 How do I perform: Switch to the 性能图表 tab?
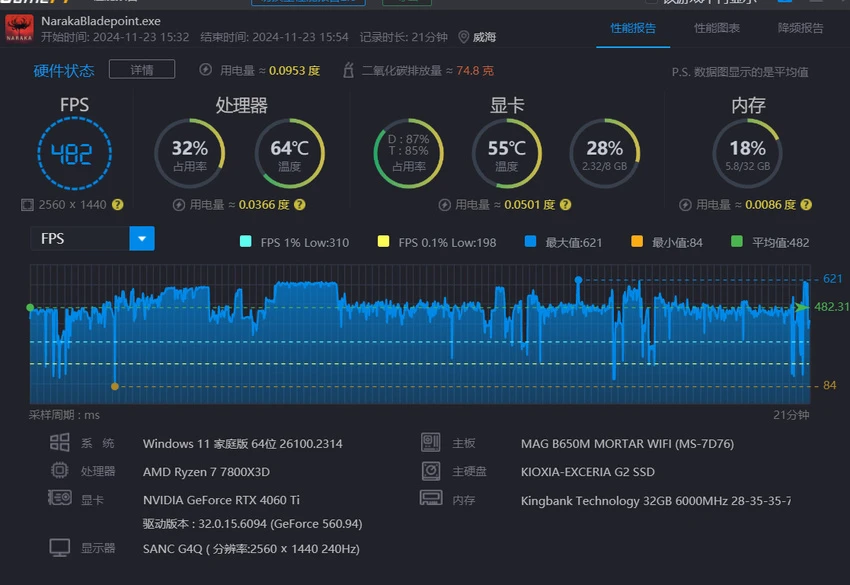coord(717,28)
